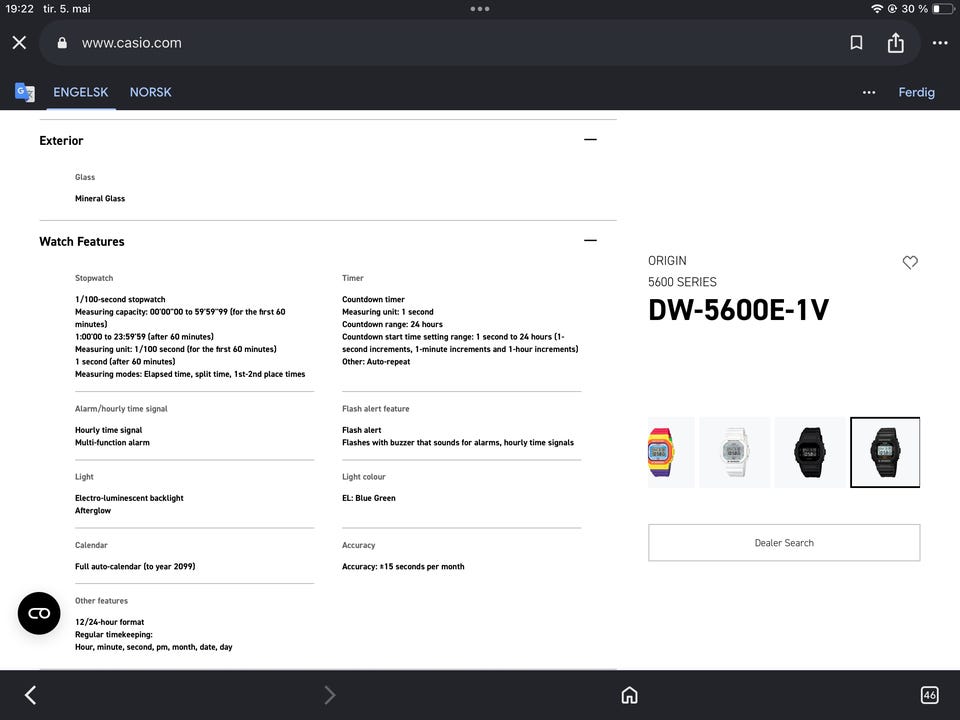
Task: Bookmark this page with bookmark icon
Action: point(857,43)
